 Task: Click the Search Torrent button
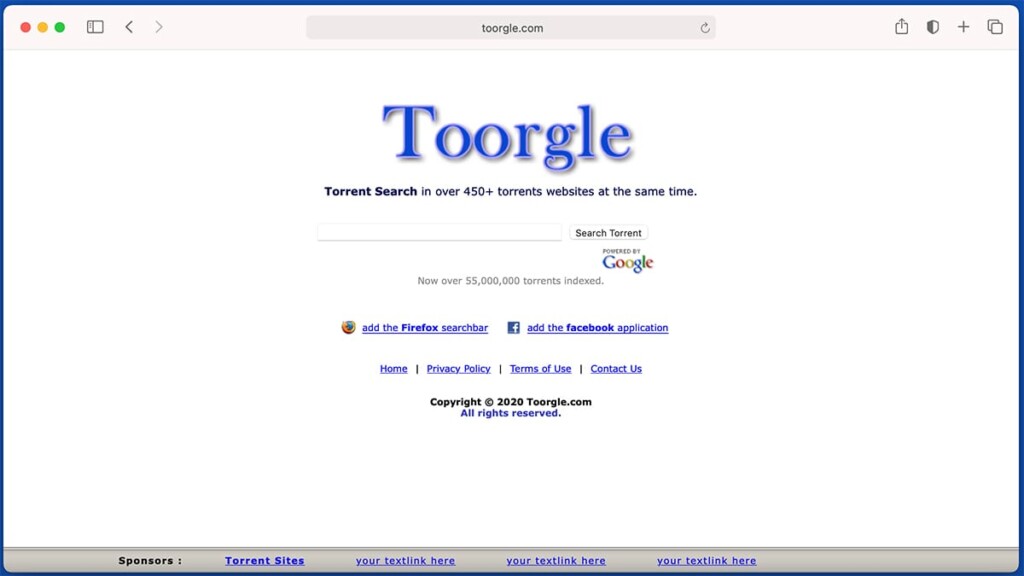point(608,232)
